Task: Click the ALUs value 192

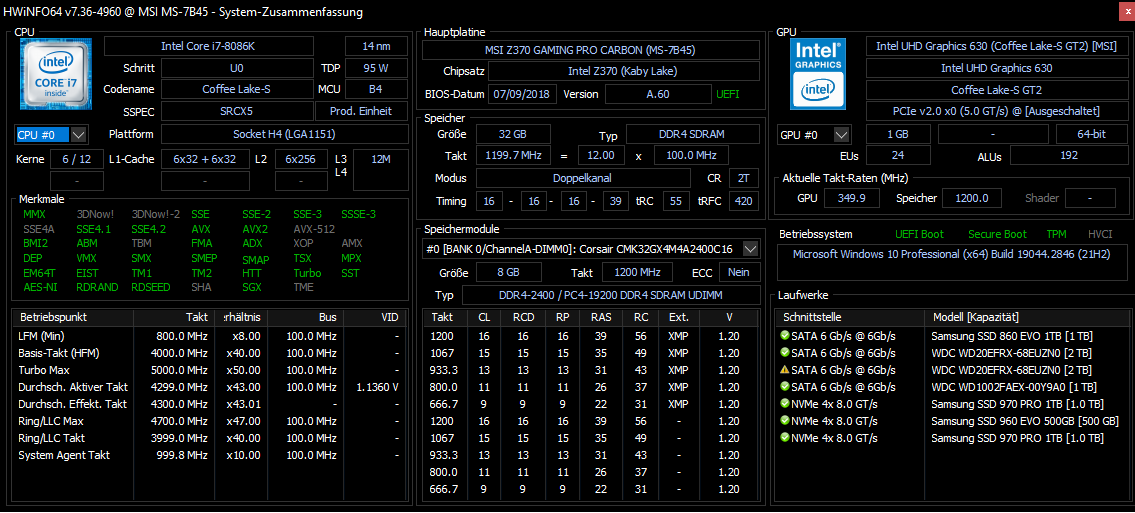Action: [x=1068, y=155]
